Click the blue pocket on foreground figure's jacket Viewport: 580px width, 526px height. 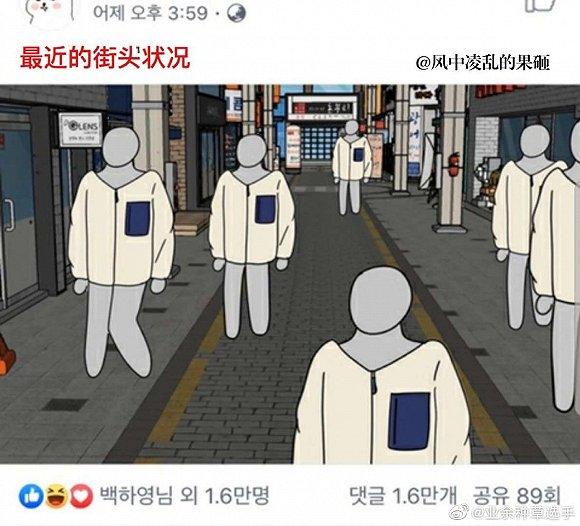[409, 421]
